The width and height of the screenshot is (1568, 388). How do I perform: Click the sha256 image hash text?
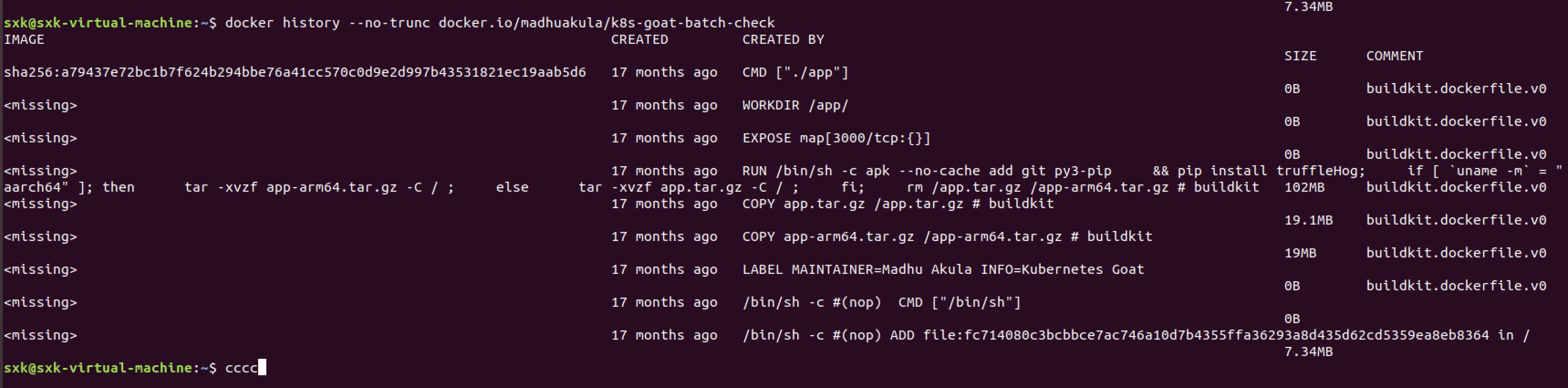click(295, 73)
